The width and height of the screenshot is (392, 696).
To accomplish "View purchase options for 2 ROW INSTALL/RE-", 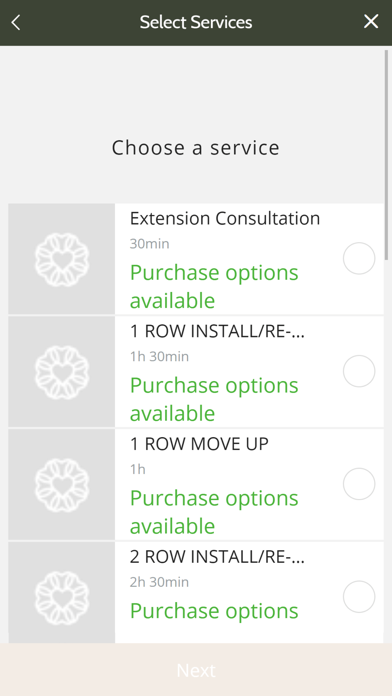I will click(x=214, y=611).
